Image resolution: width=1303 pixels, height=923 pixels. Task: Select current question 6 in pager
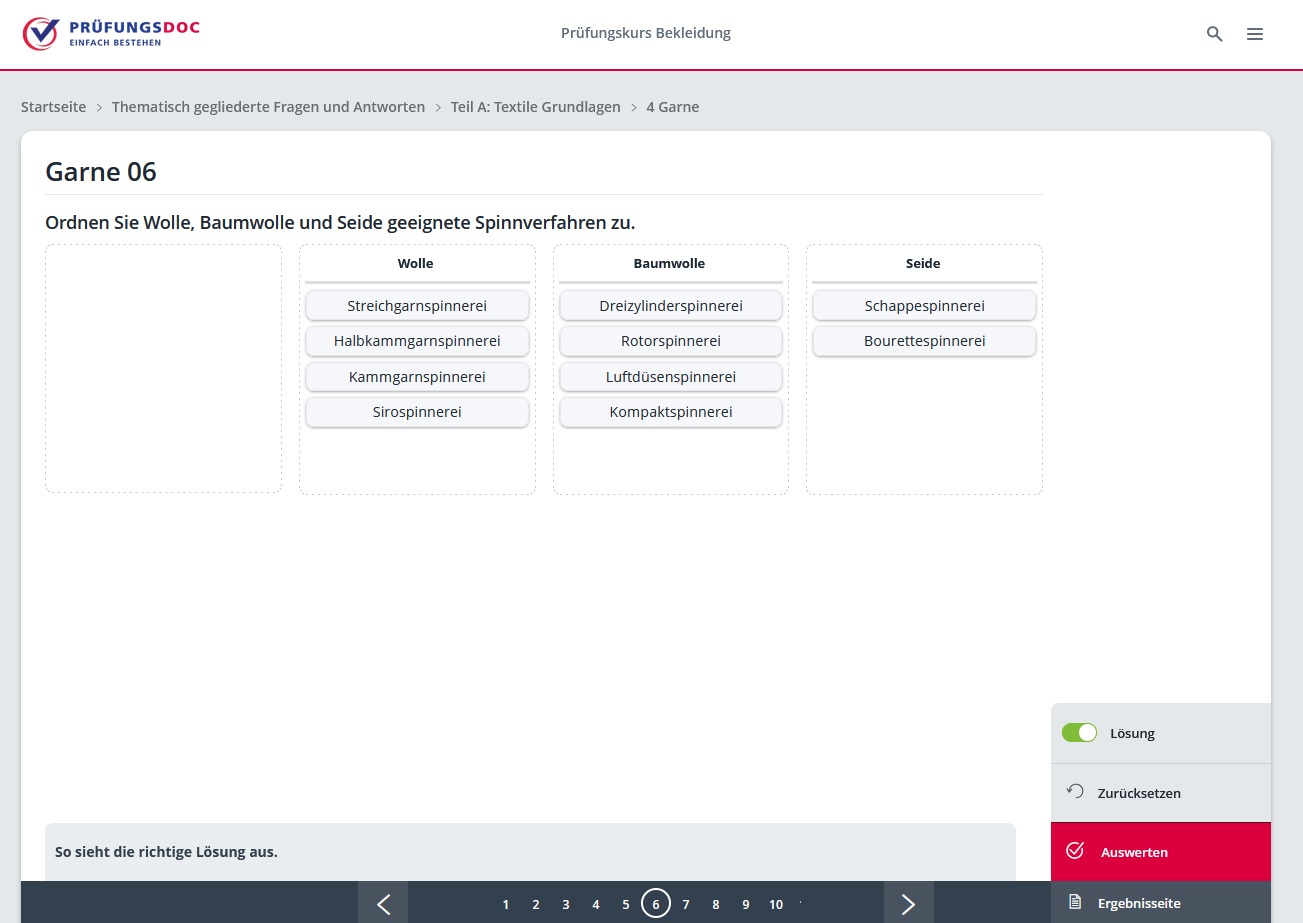(656, 904)
